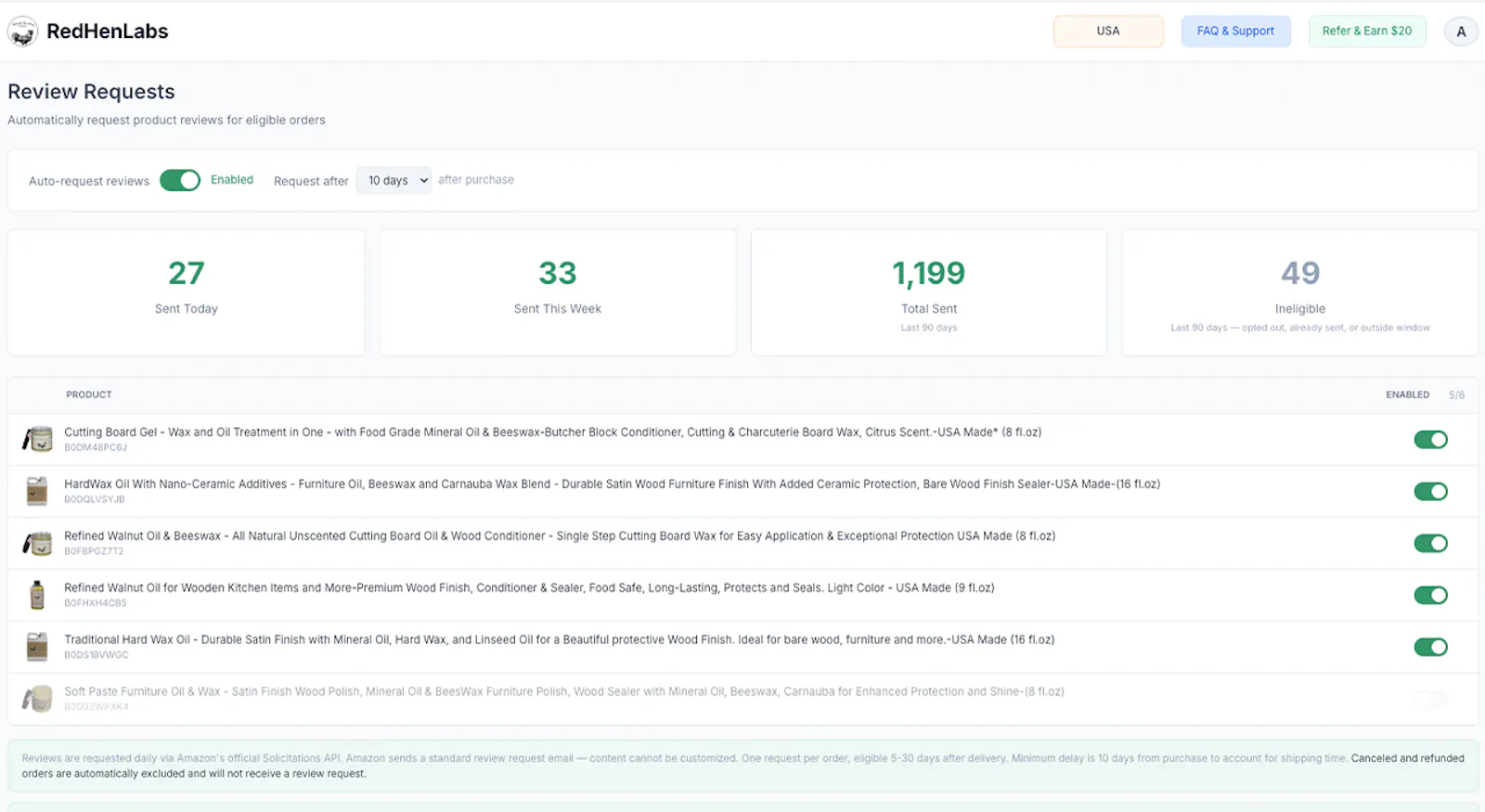Click the Sent Today card showing 27
Image resolution: width=1485 pixels, height=812 pixels.
pos(187,292)
